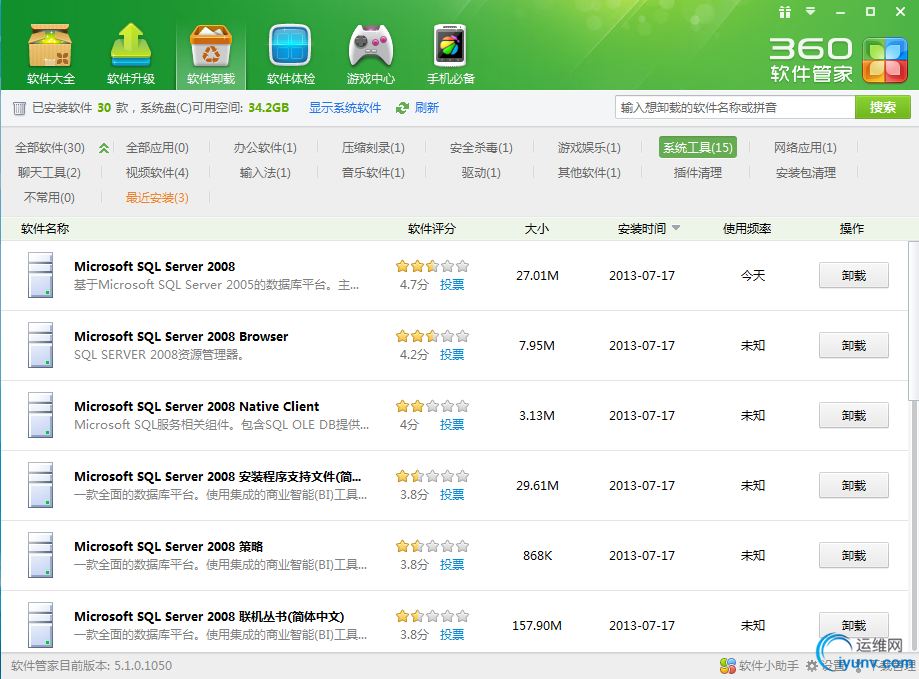The image size is (919, 679).
Task: Click the 刷新 refresh link
Action: point(427,108)
